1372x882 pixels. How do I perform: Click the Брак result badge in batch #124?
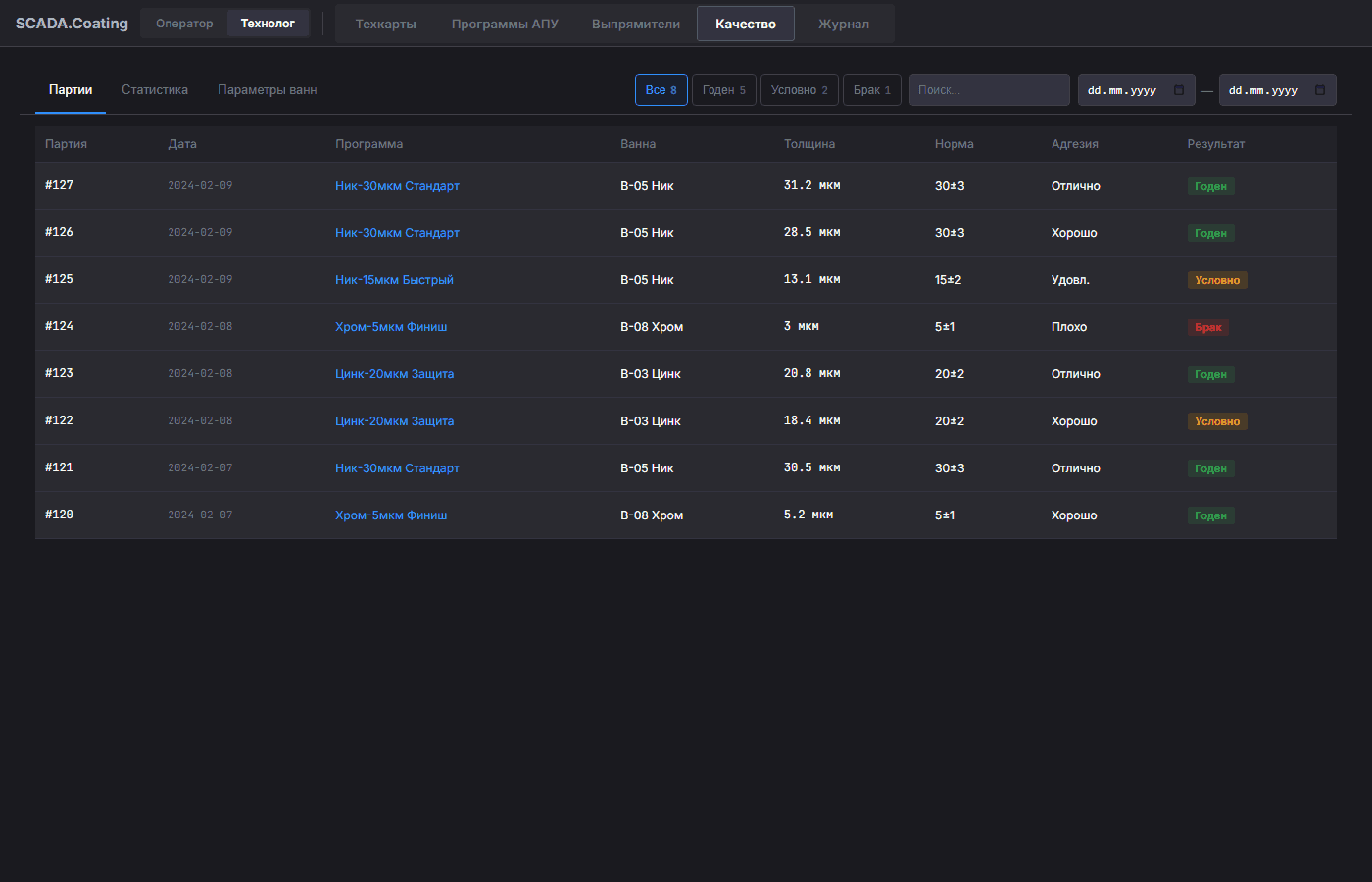[1207, 327]
